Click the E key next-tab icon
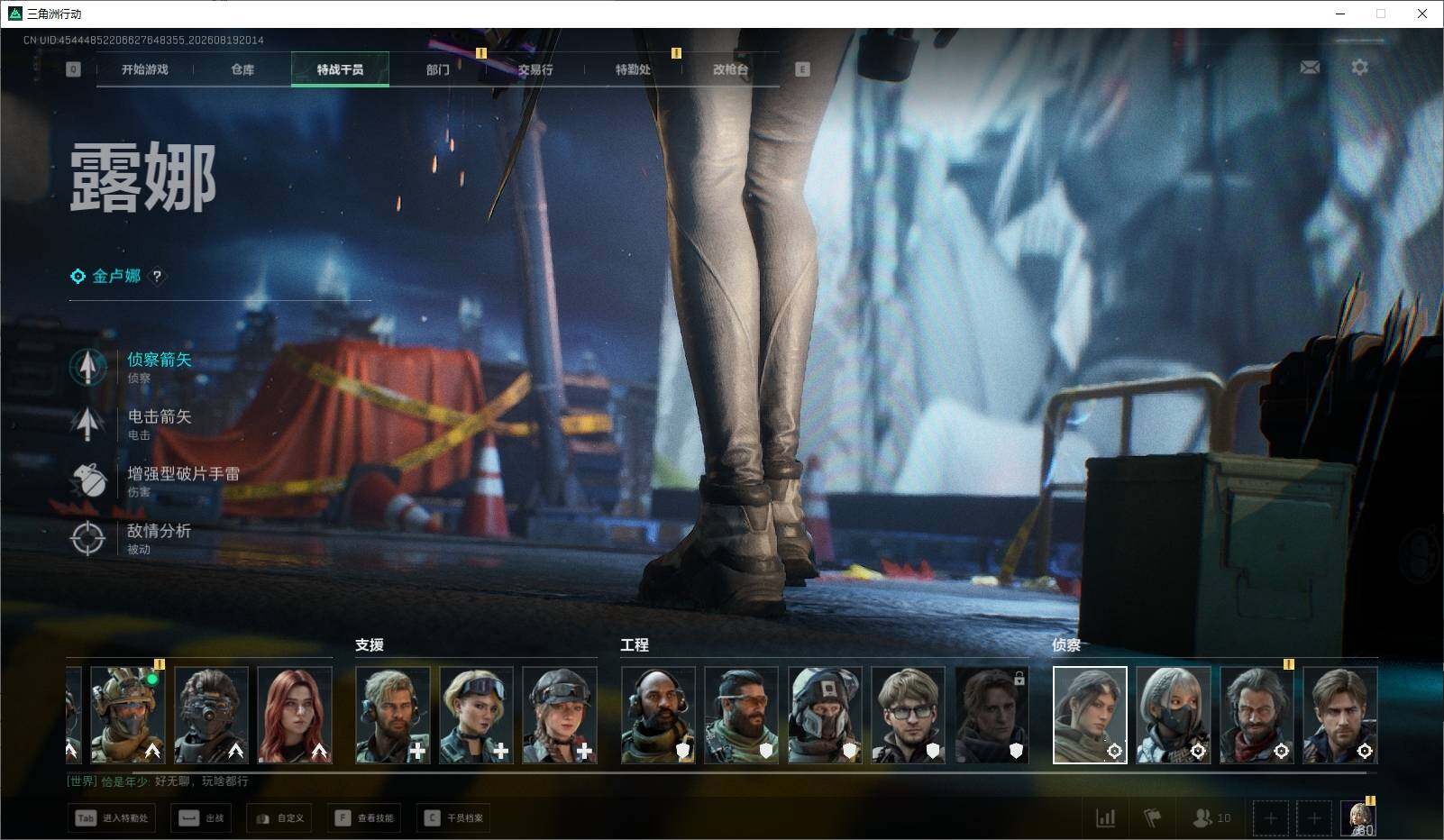Screen dimensions: 1444x840 coord(802,69)
